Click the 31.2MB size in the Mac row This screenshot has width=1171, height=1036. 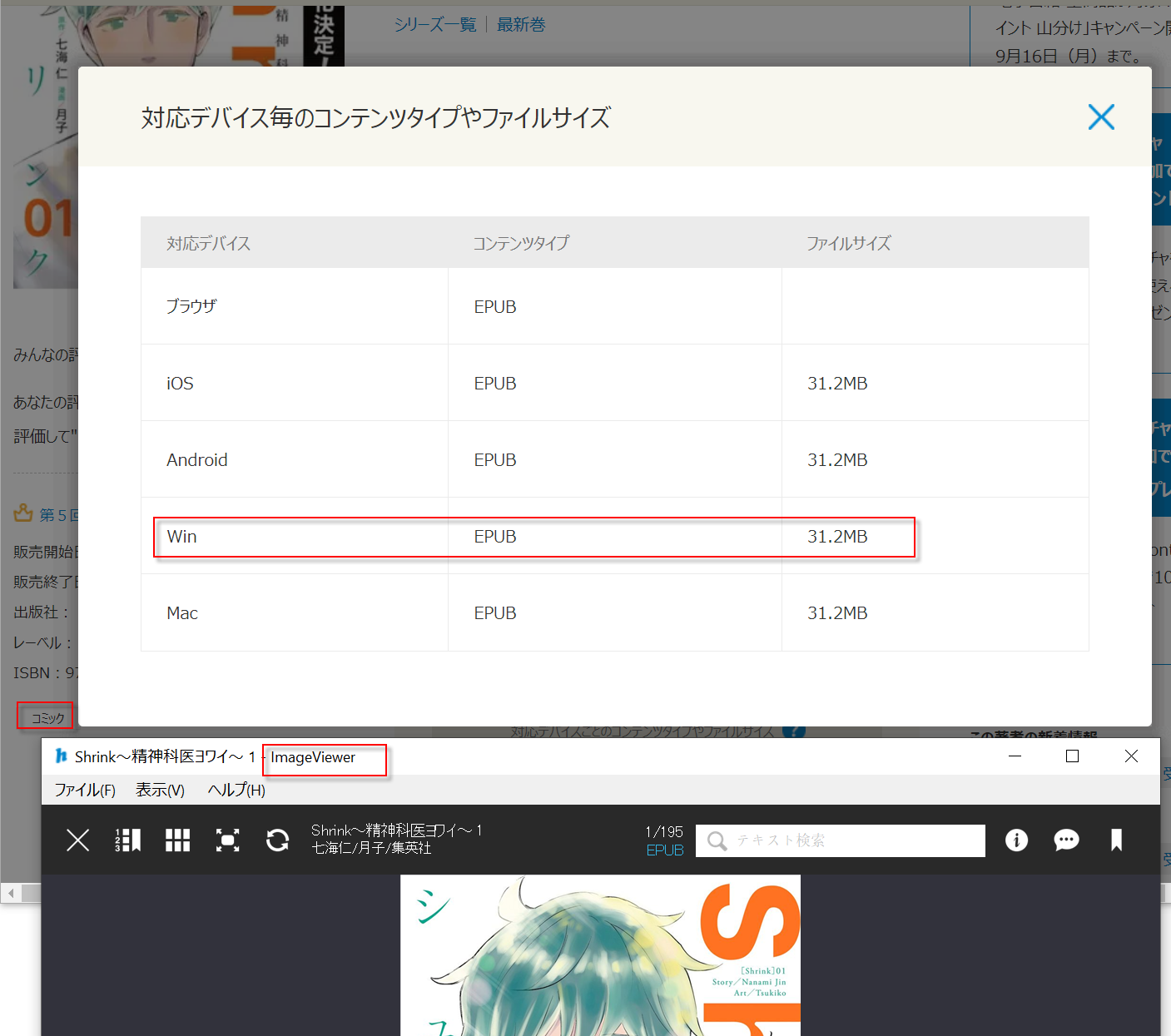pos(837,613)
